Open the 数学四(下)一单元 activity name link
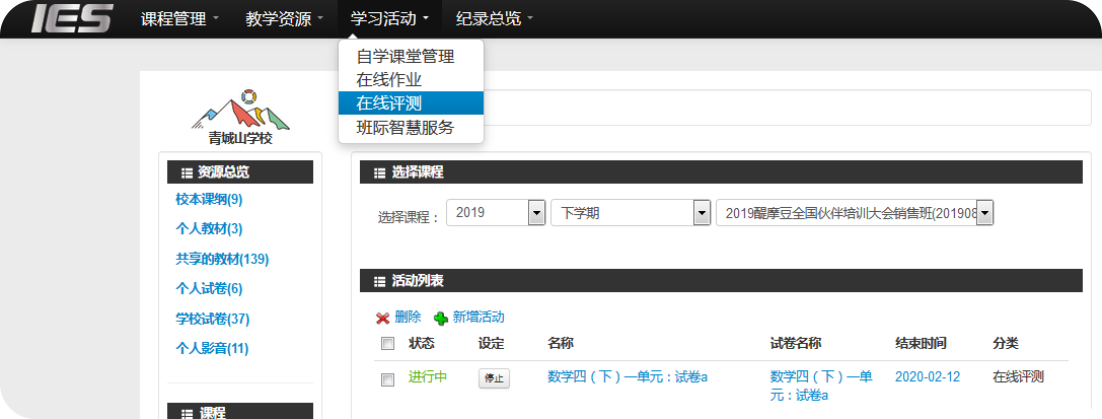This screenshot has height=419, width=1102. pos(627,377)
